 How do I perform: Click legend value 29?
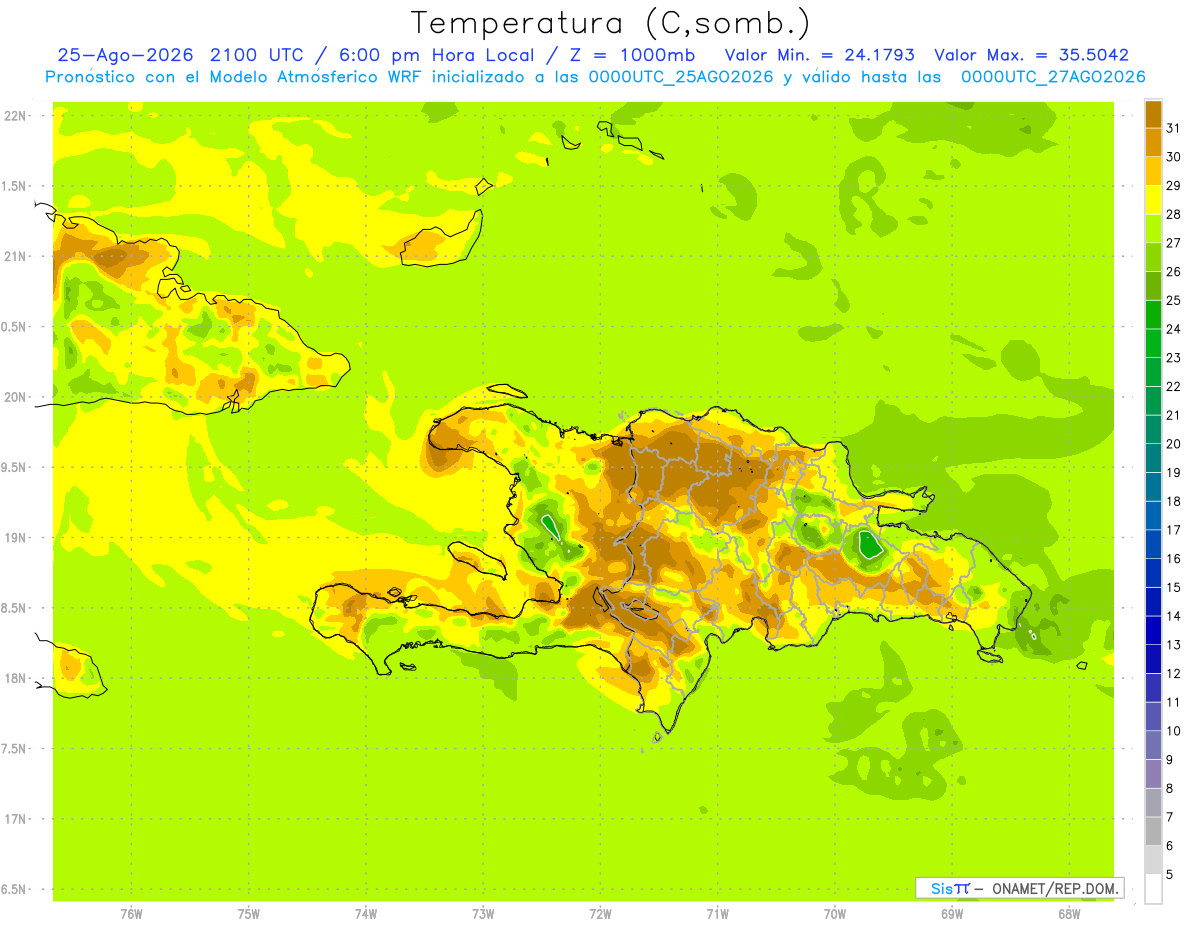click(x=1173, y=186)
